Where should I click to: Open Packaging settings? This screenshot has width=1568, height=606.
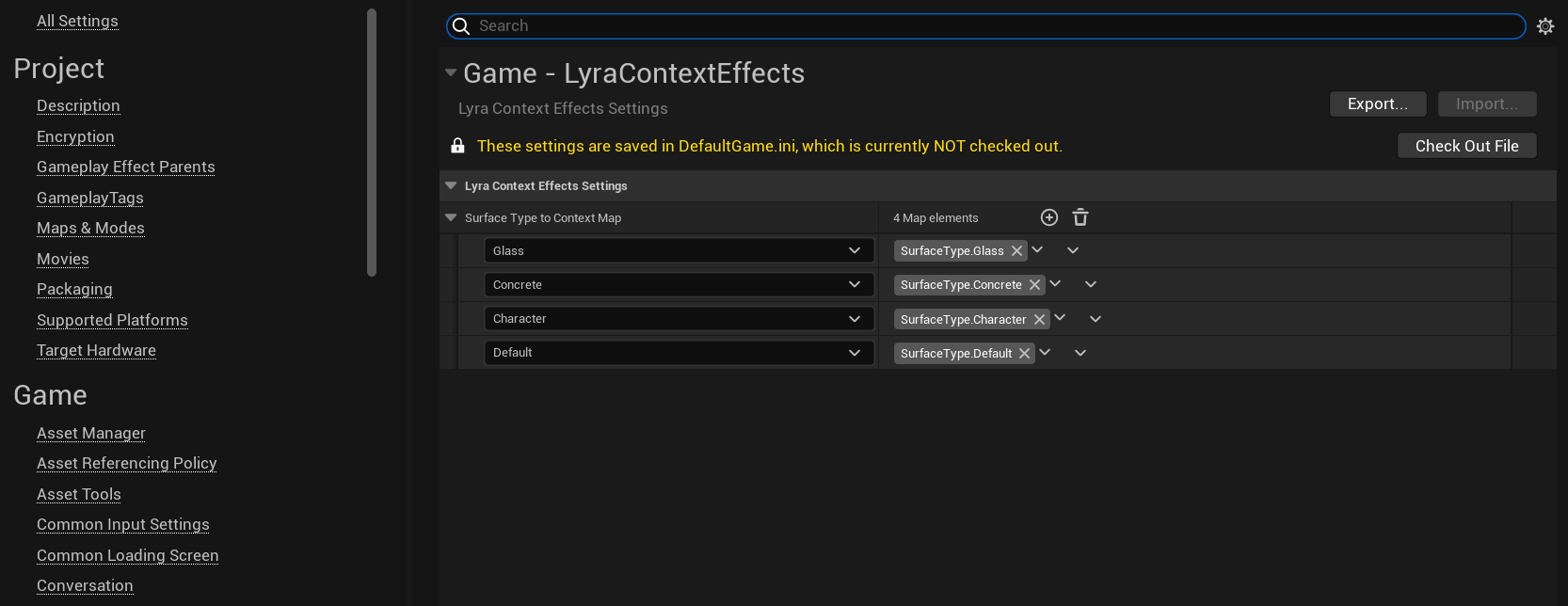74,289
